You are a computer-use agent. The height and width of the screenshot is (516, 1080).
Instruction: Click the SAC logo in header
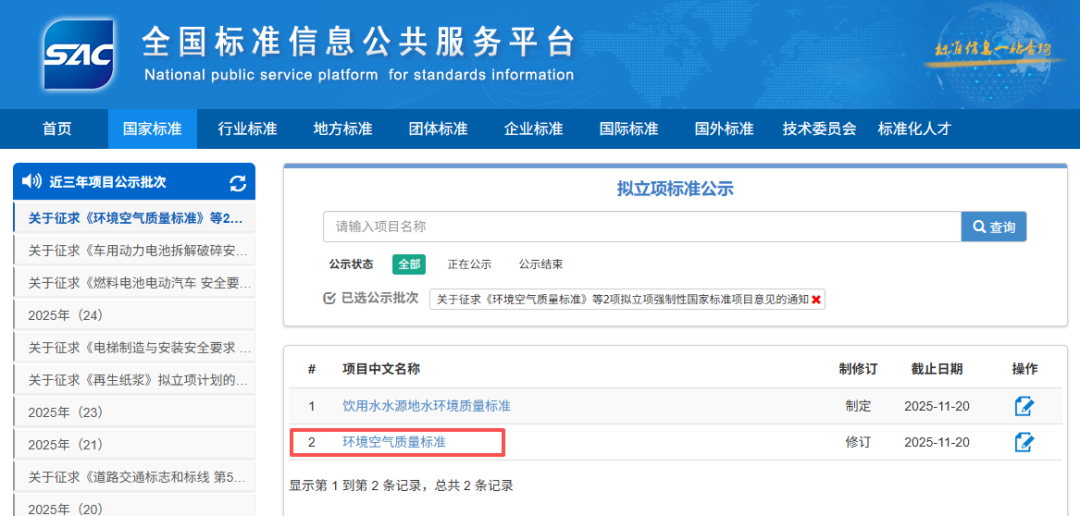(78, 52)
